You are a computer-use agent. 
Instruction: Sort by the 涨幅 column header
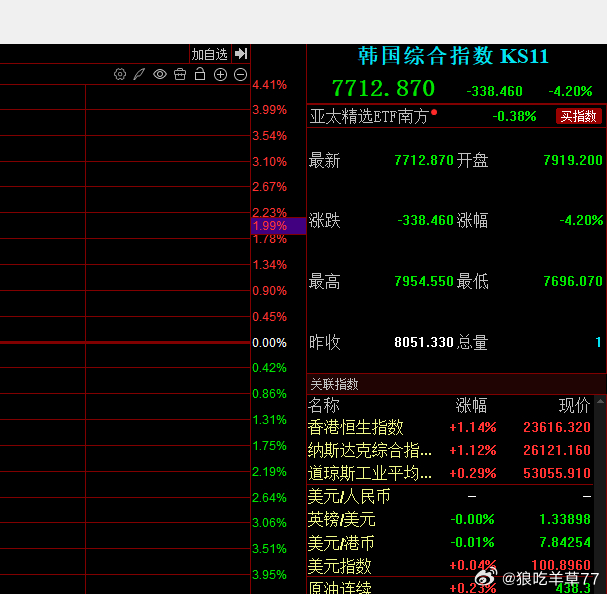coord(471,405)
